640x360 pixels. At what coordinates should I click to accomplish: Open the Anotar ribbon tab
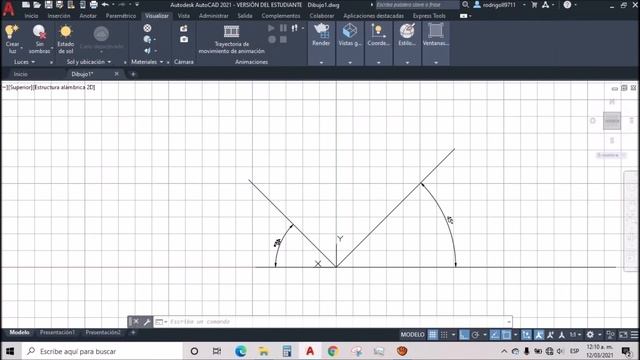click(88, 16)
